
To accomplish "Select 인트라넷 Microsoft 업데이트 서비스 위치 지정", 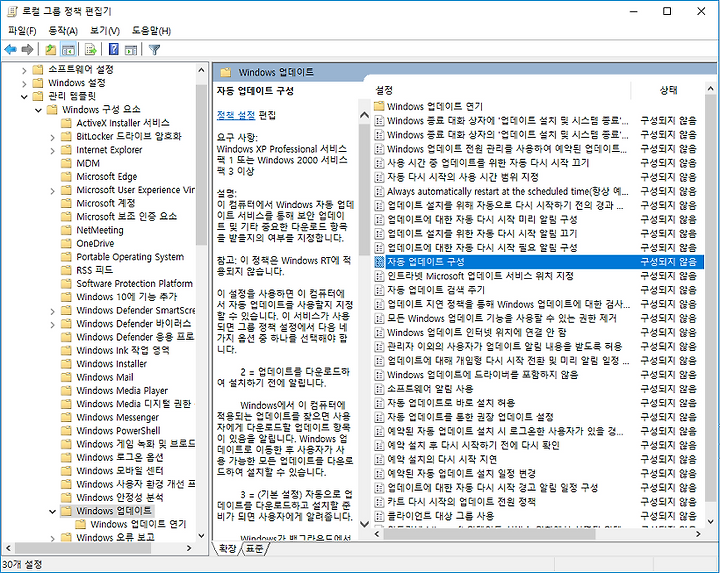I will [480, 276].
